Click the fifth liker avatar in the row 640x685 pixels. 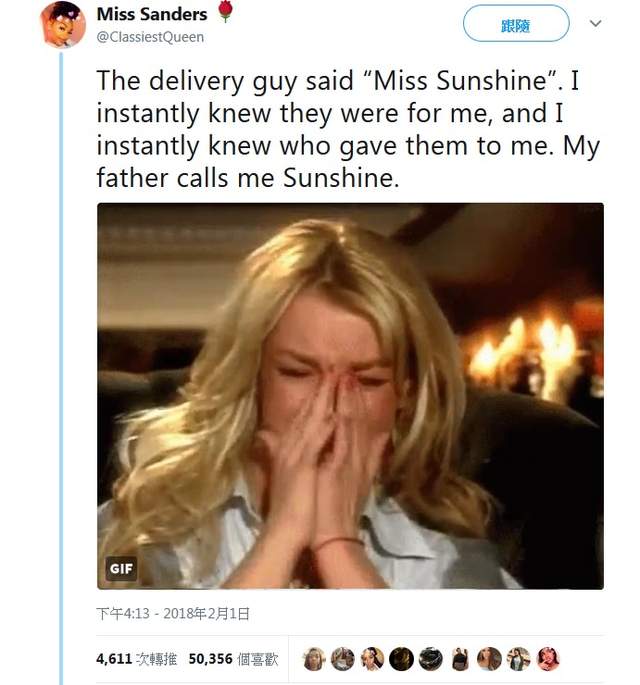(431, 659)
